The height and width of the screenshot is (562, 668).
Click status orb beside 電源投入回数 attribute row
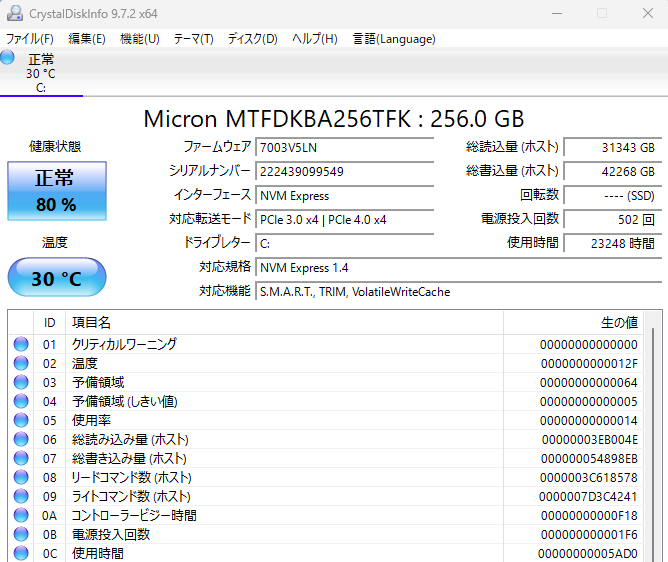point(21,534)
